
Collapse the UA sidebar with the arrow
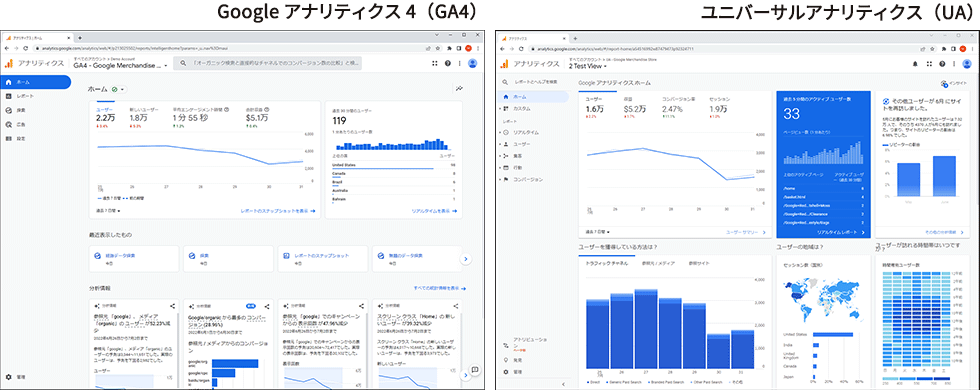(564, 384)
